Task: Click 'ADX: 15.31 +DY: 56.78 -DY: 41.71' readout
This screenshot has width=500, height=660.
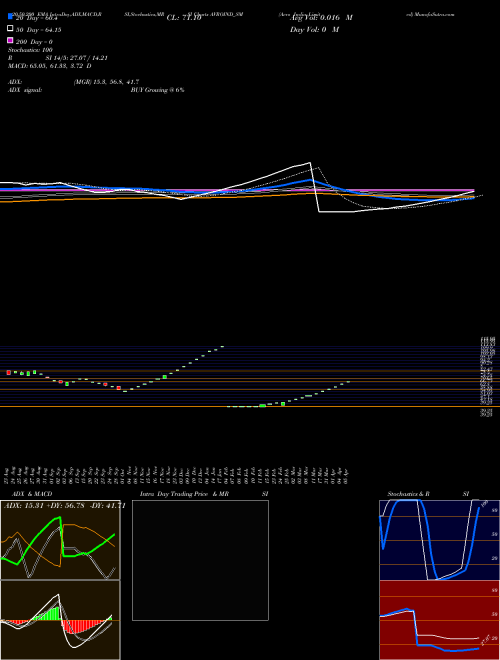Action: pos(65,506)
